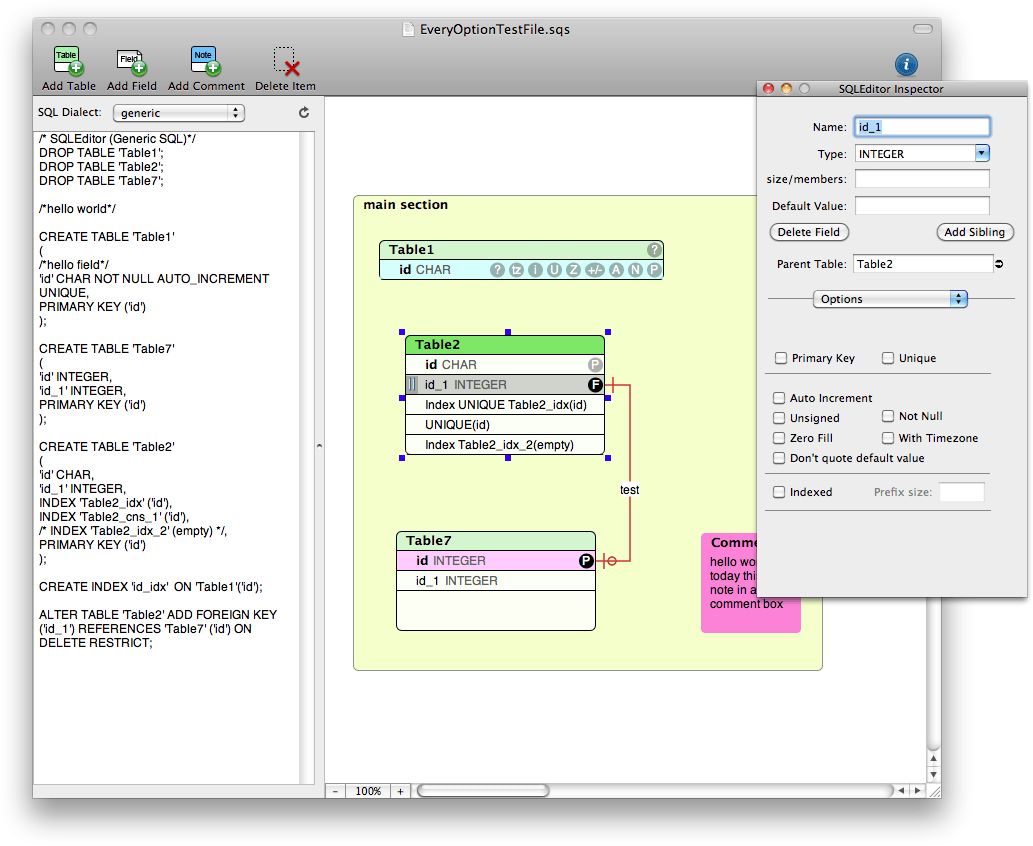Click the tz badge on Table1's id field
Image resolution: width=1033 pixels, height=846 pixels.
tap(516, 270)
